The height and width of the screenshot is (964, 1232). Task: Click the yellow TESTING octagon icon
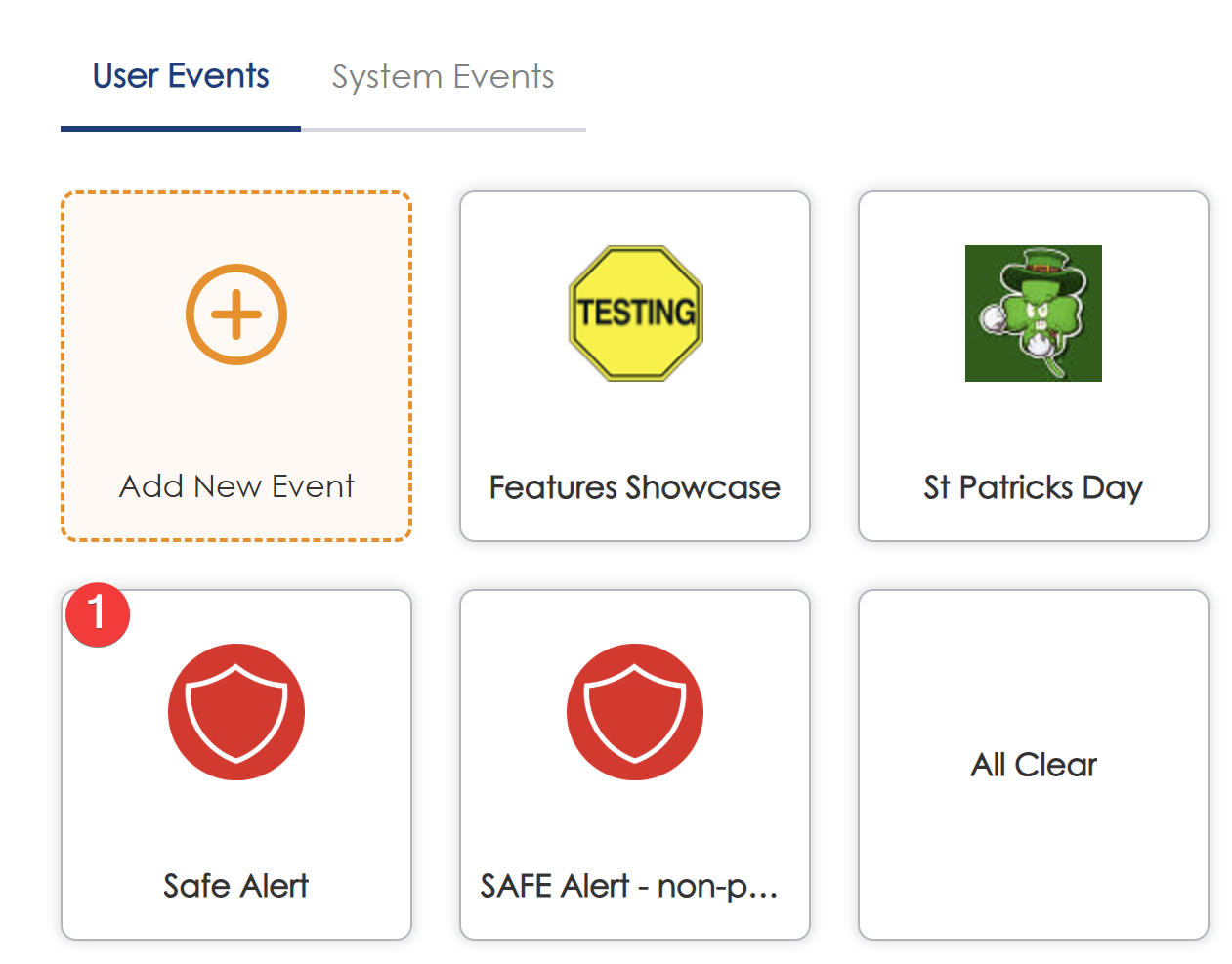point(635,314)
